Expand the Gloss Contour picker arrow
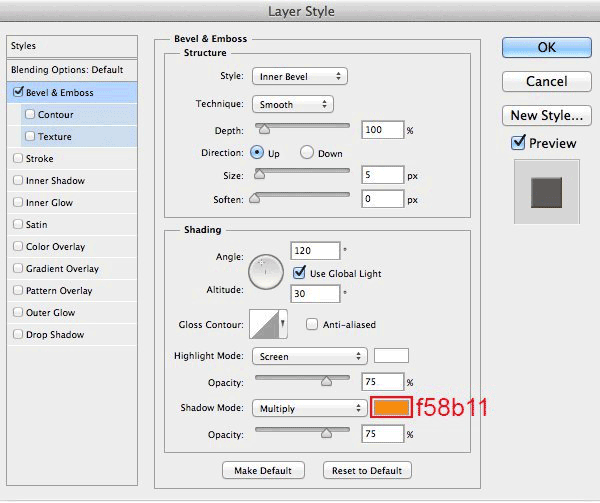The height and width of the screenshot is (503, 600). click(x=283, y=324)
